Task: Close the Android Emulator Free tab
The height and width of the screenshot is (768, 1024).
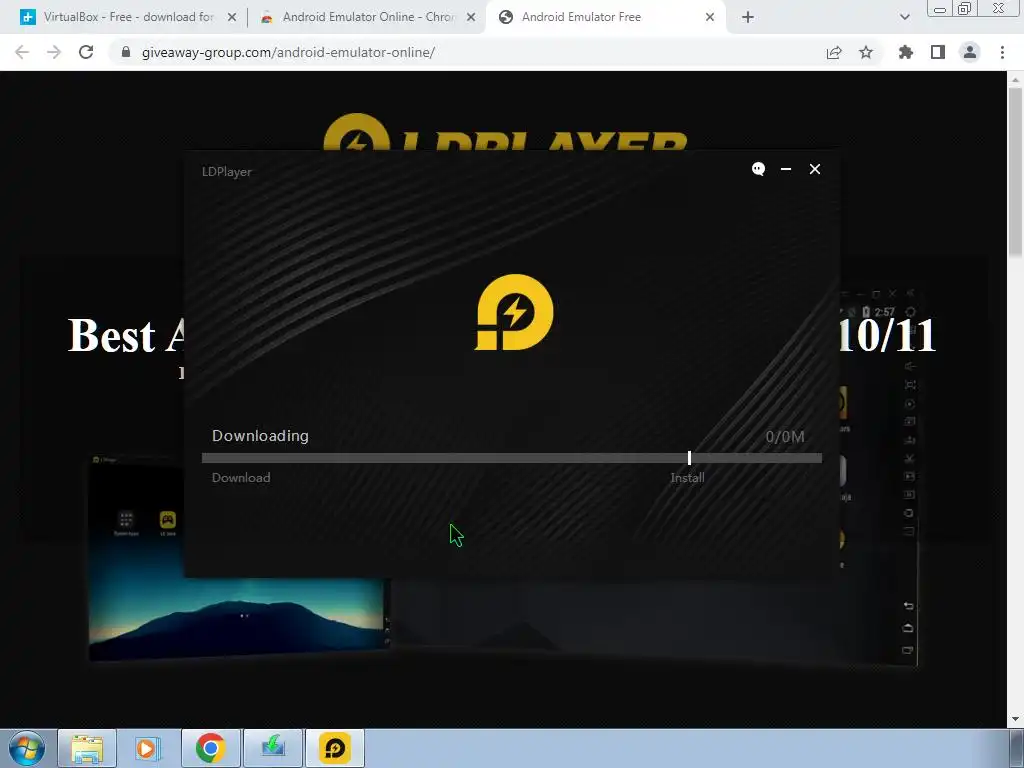Action: (710, 18)
